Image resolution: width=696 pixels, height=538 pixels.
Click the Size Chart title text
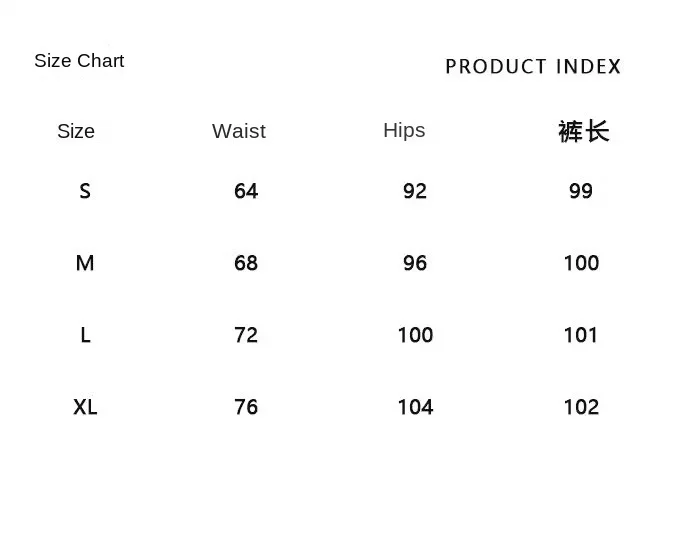pyautogui.click(x=79, y=61)
